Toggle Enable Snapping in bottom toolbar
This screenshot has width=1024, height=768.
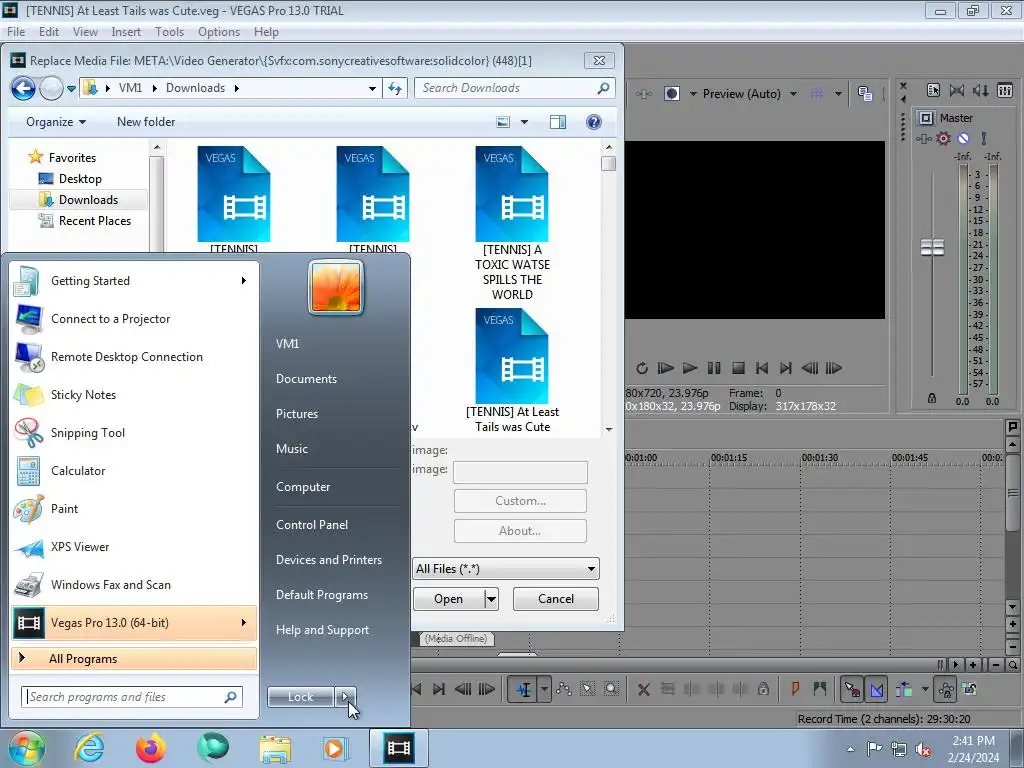(852, 690)
